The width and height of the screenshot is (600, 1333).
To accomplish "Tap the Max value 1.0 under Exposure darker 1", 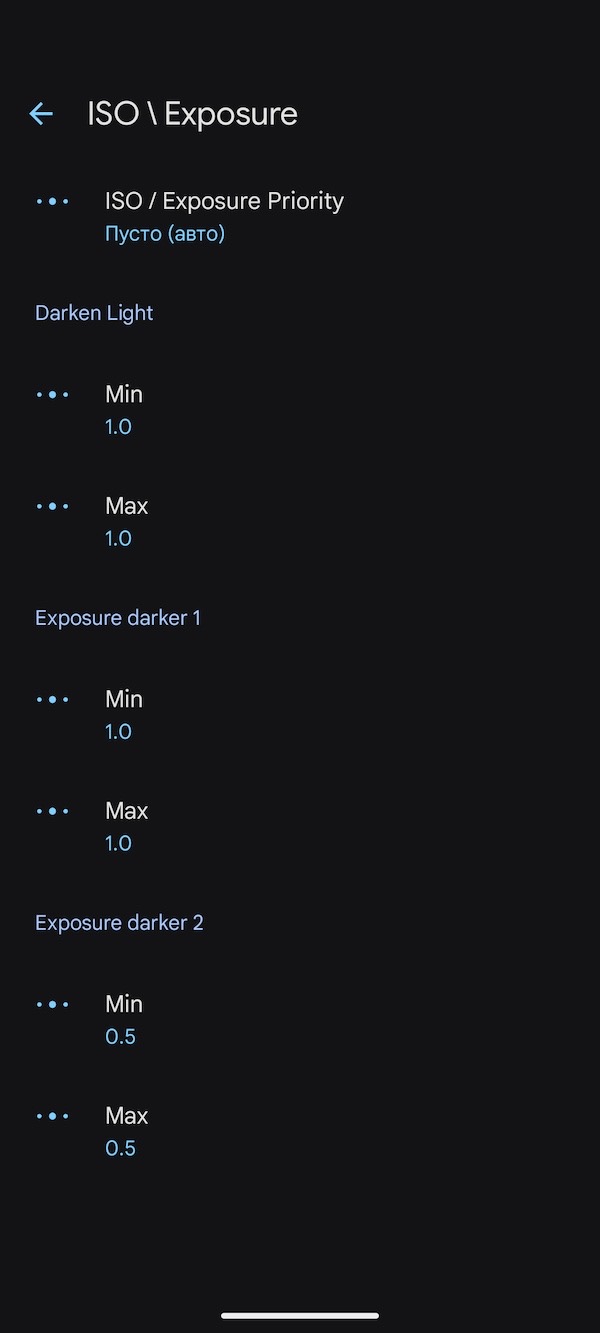I will tap(118, 843).
